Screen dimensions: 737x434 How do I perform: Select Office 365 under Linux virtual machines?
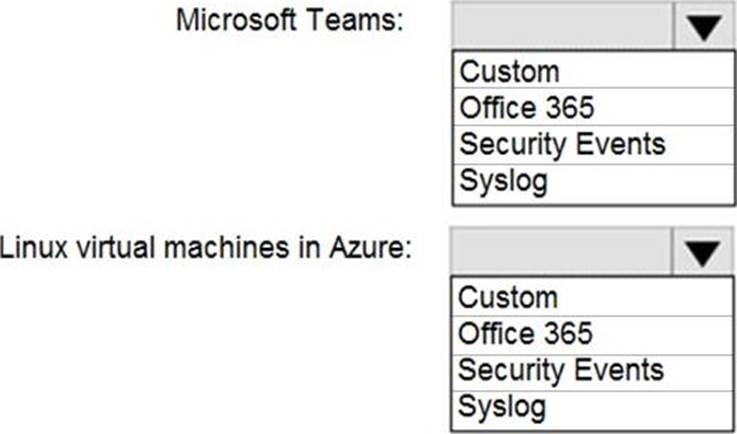pyautogui.click(x=525, y=333)
